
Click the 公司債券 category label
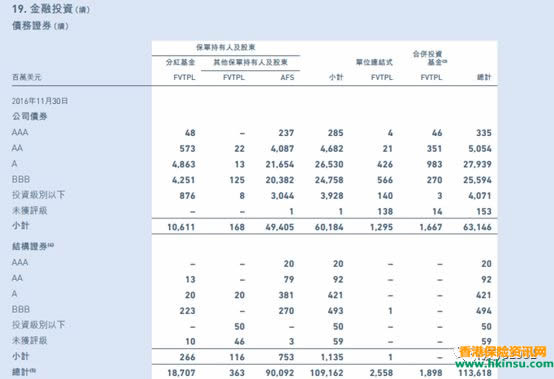pyautogui.click(x=30, y=116)
